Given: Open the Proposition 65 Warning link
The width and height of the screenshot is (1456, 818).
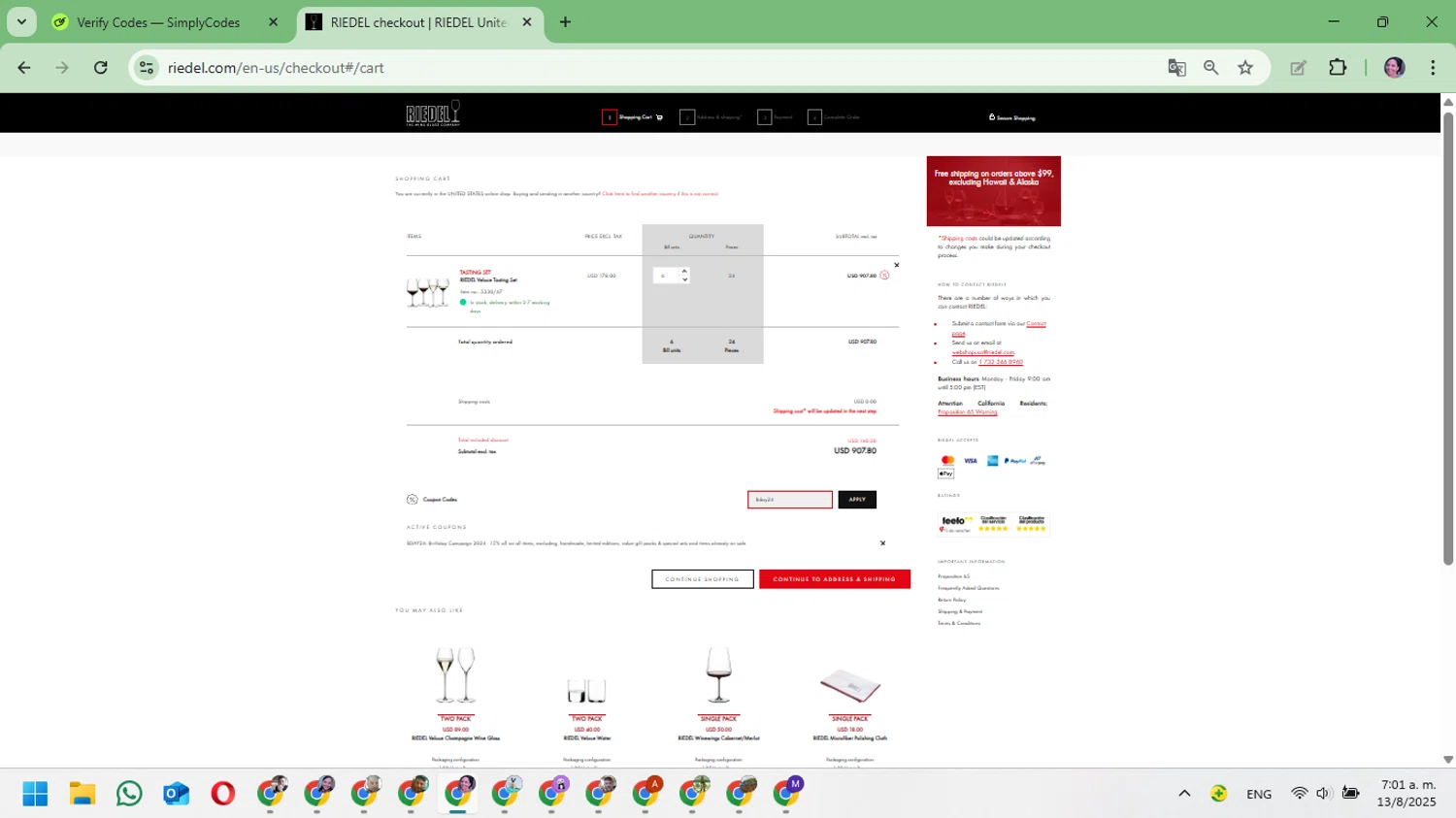Looking at the screenshot, I should (x=968, y=412).
